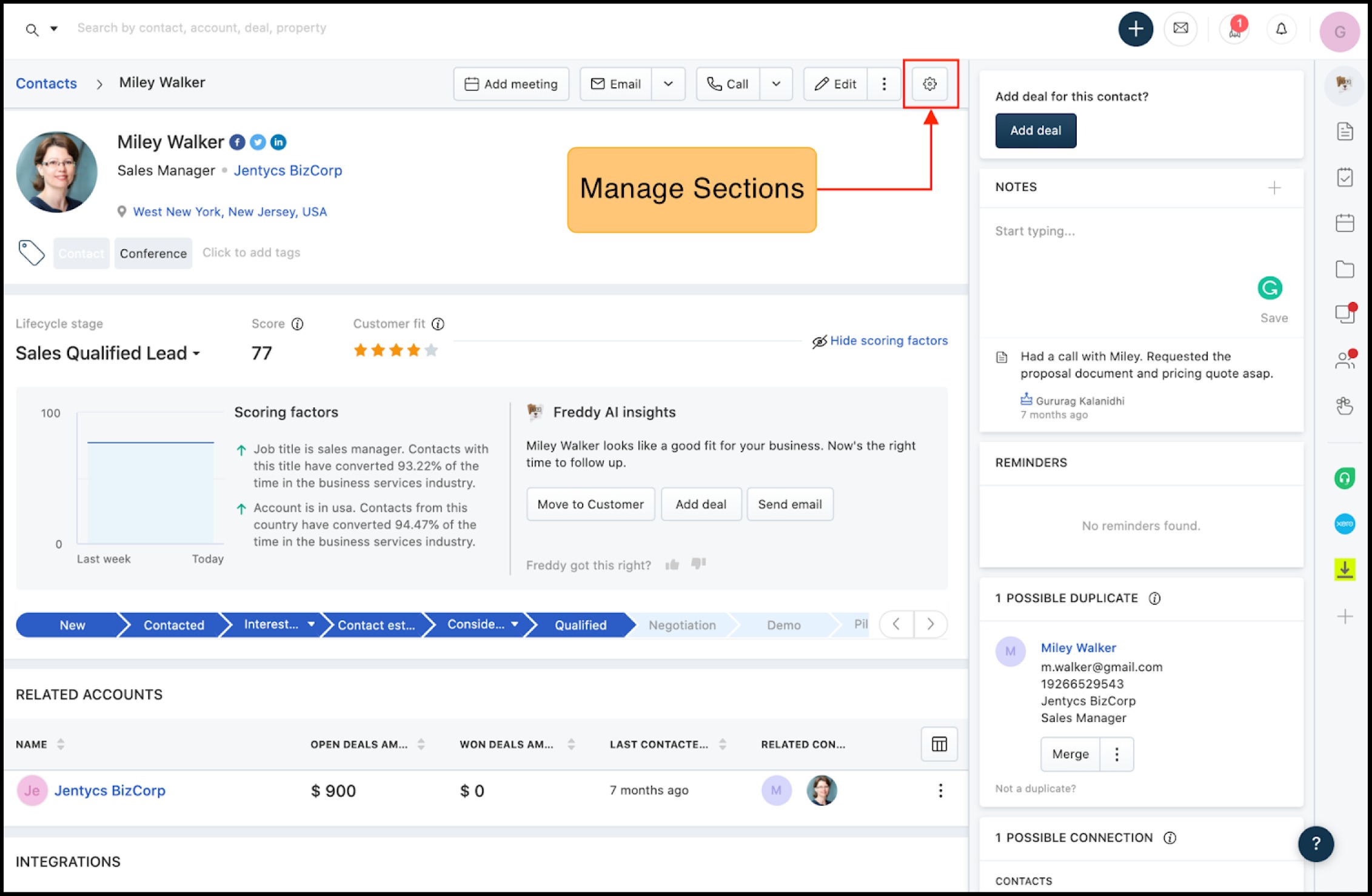Expand the Email options dropdown arrow
This screenshot has width=1372, height=896.
point(668,84)
